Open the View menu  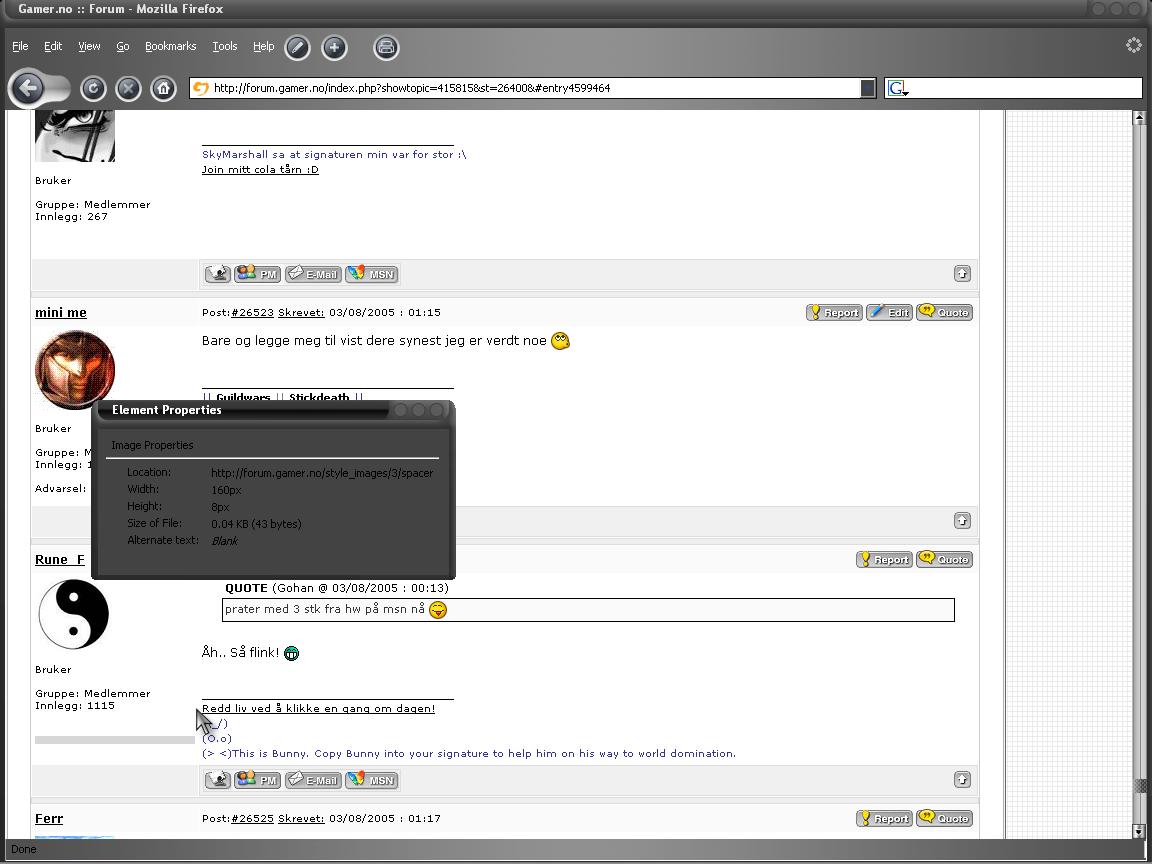89,46
